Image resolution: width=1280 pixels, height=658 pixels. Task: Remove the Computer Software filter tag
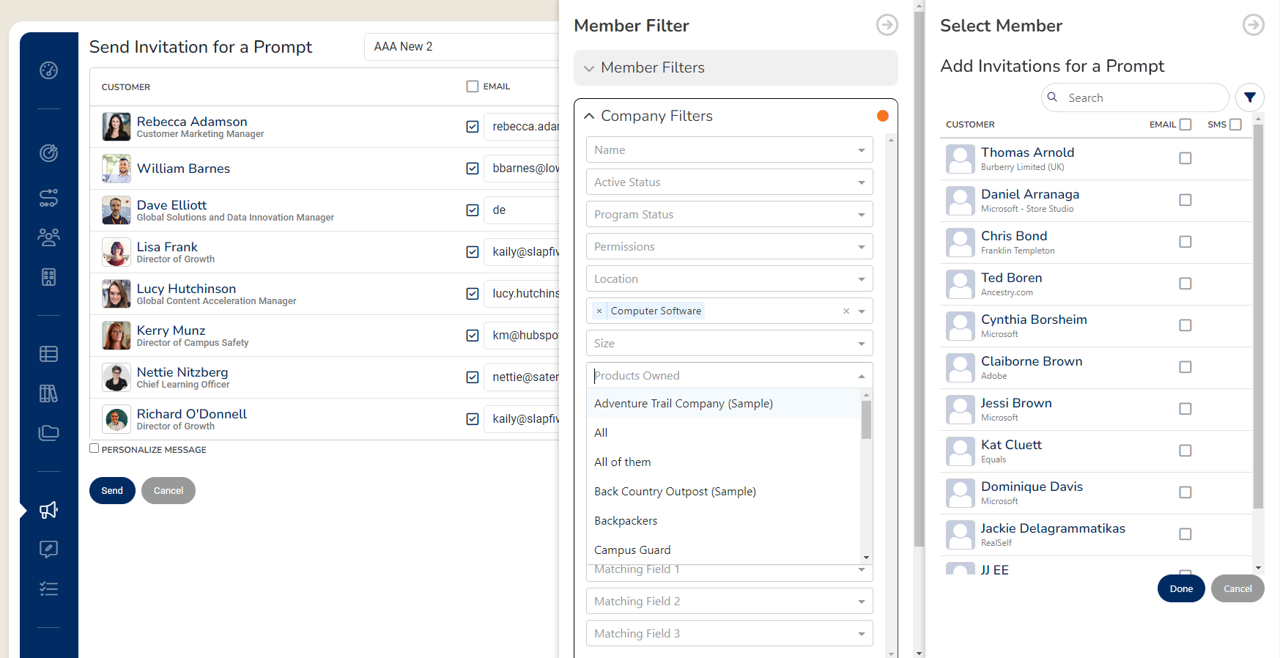(x=599, y=311)
